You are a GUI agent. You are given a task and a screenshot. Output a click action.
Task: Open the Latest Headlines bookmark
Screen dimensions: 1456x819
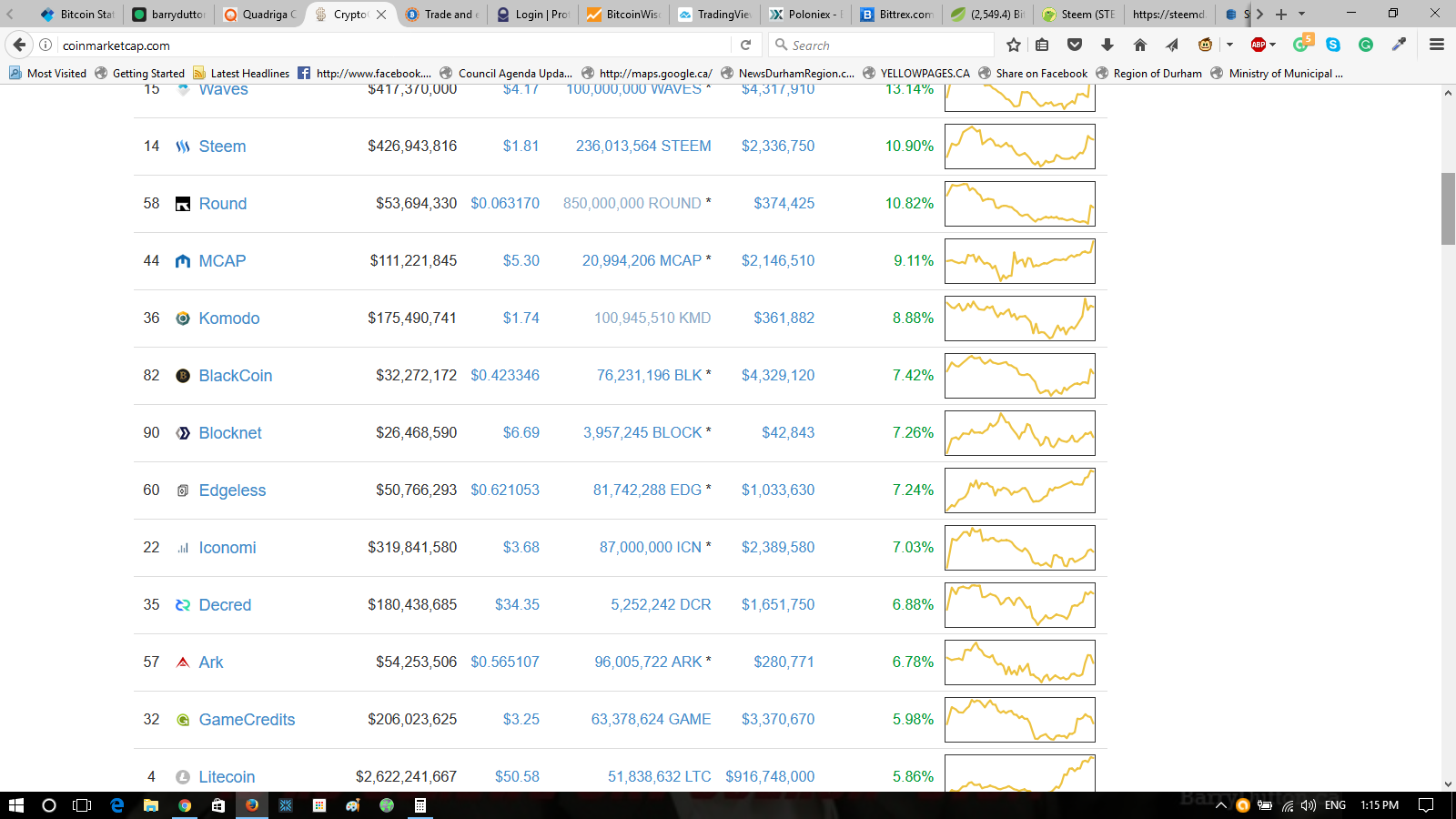coord(241,74)
